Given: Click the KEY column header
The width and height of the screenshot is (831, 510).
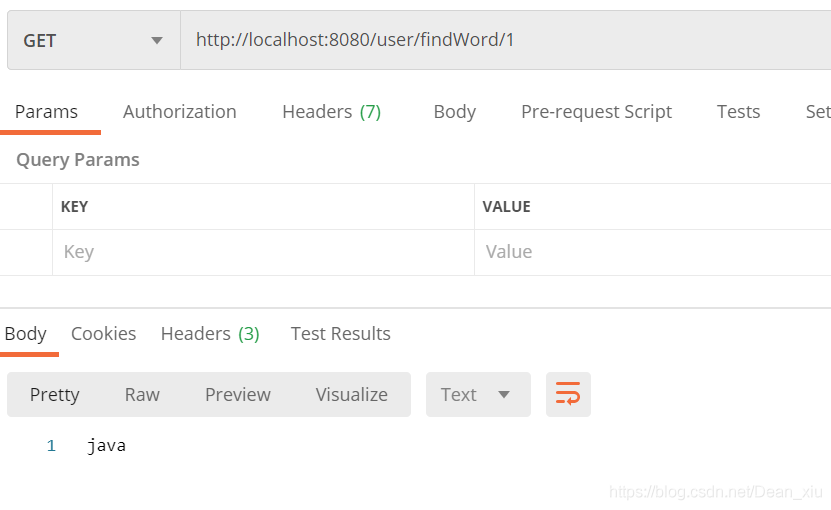Looking at the screenshot, I should tap(74, 207).
